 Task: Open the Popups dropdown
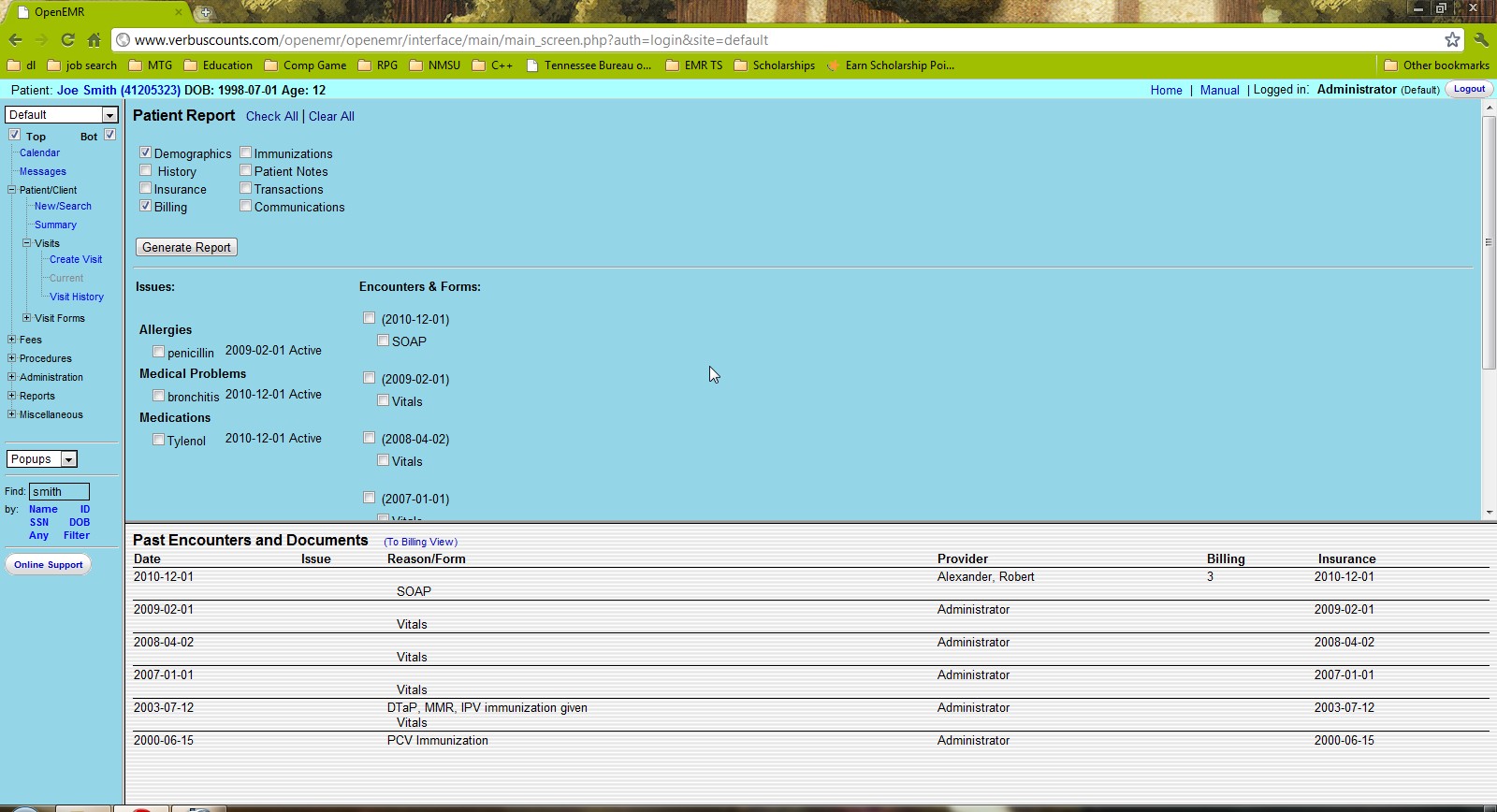click(x=42, y=459)
